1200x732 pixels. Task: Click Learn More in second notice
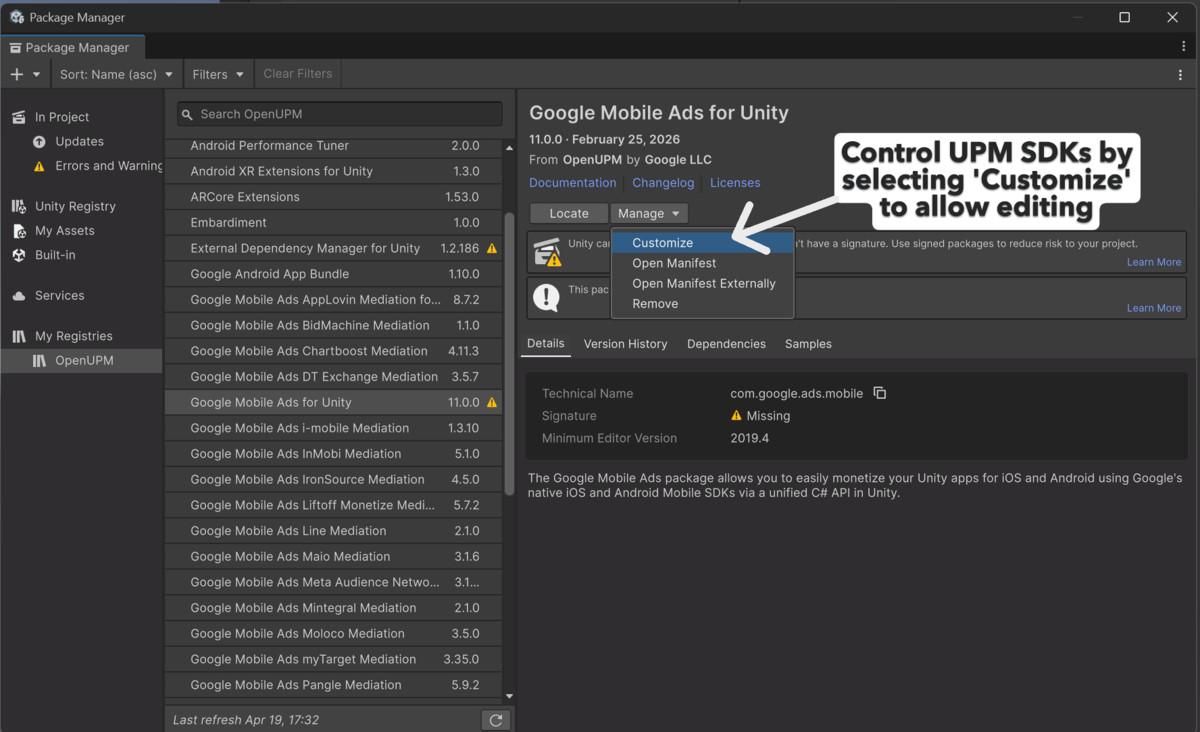pyautogui.click(x=1154, y=308)
